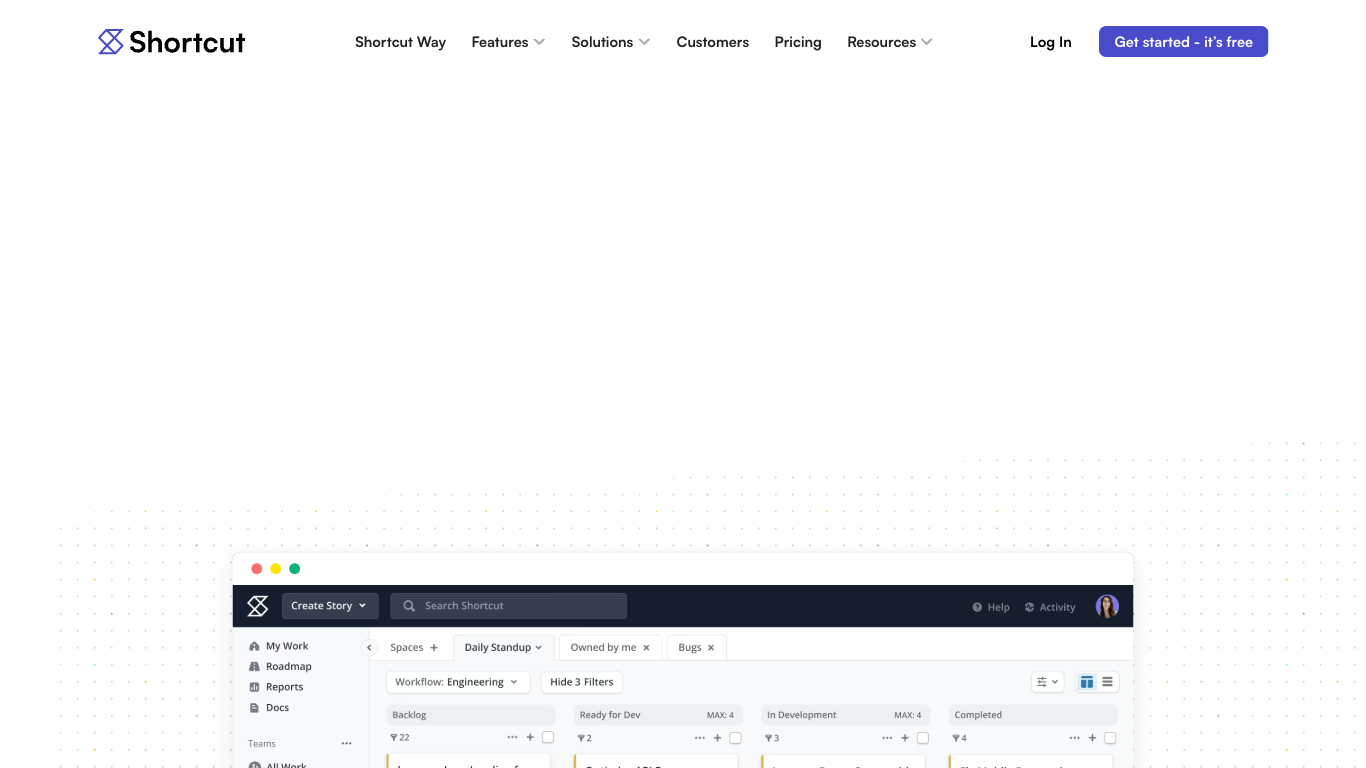Switch to list view

coord(1107,682)
